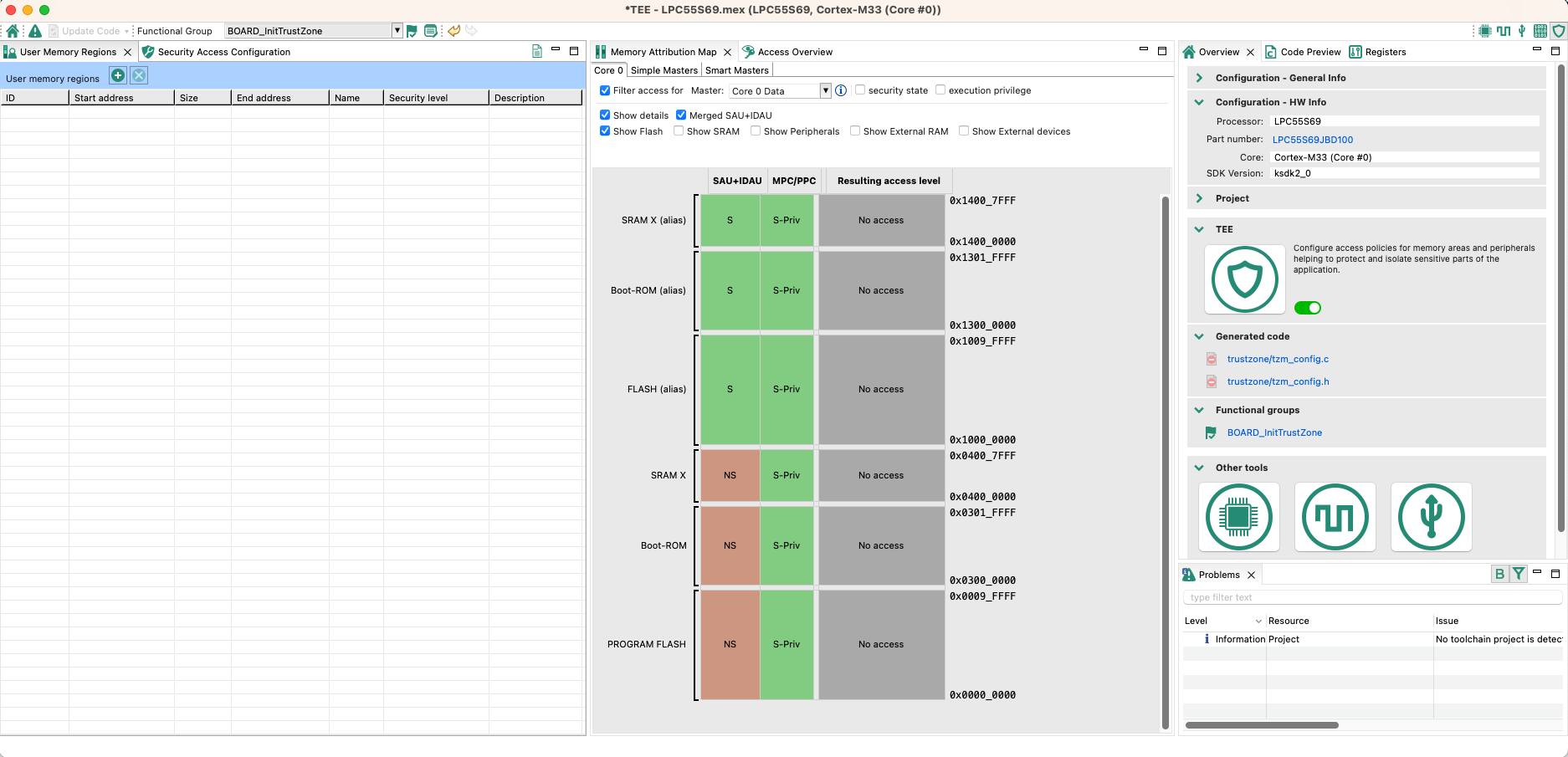This screenshot has height=757, width=1568.
Task: Enable Show Peripherals checkbox
Action: (x=756, y=131)
